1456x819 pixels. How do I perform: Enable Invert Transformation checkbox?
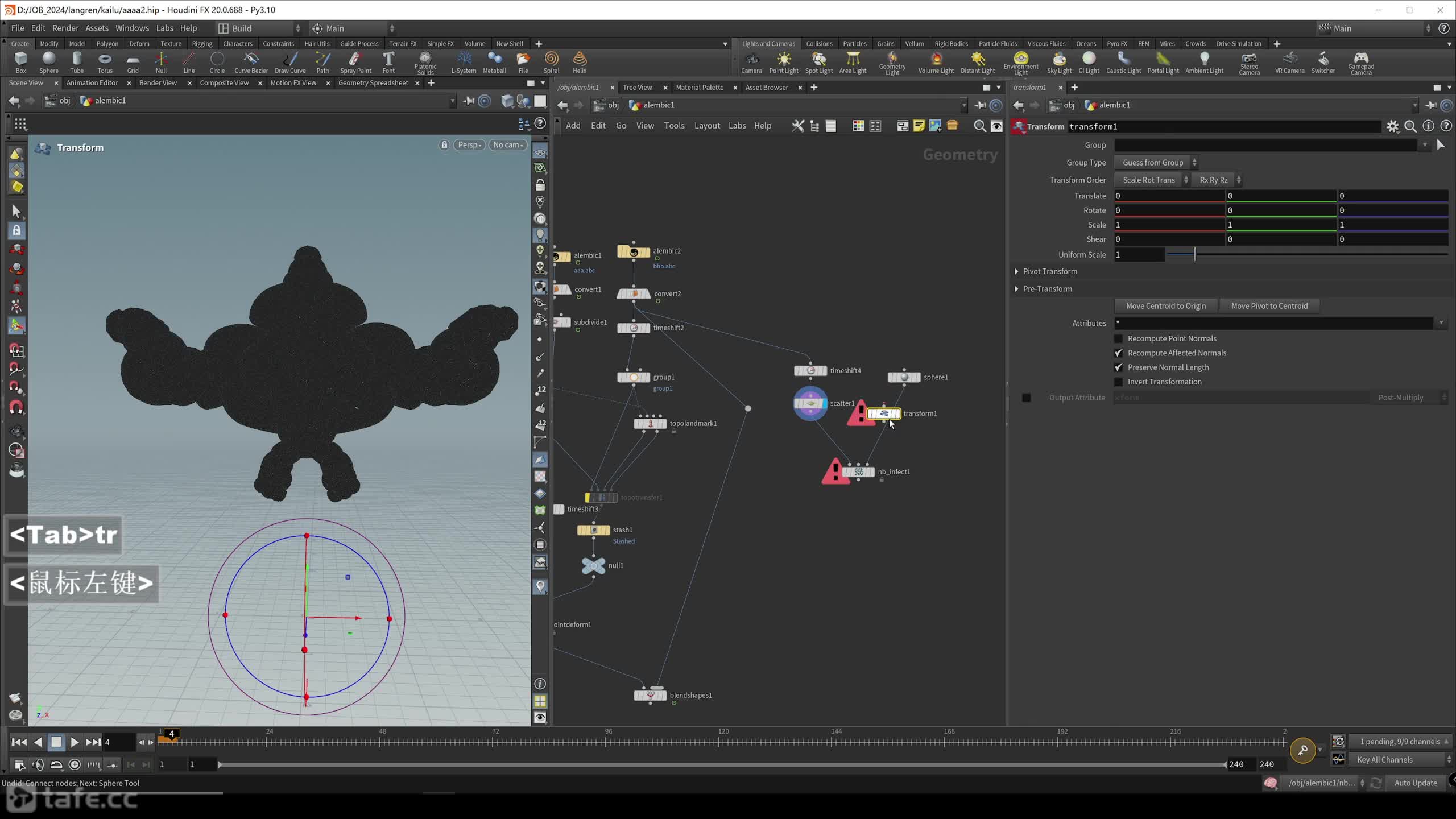(x=1118, y=382)
